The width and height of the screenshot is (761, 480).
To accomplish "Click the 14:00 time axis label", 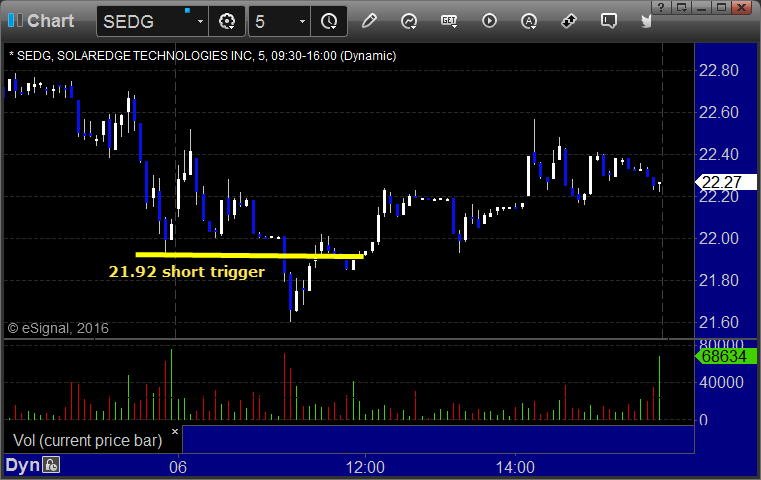I will tap(515, 467).
